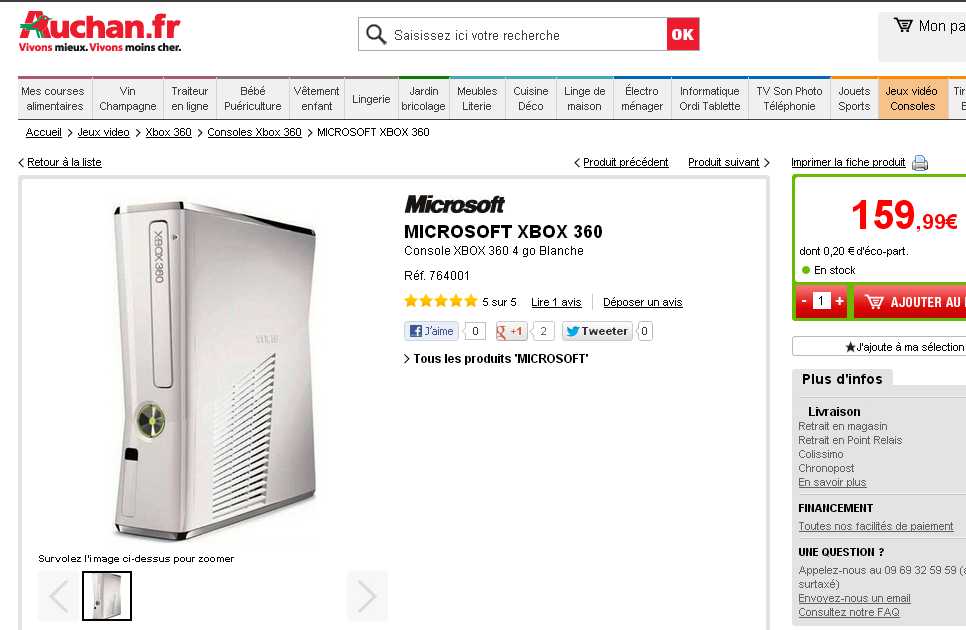The width and height of the screenshot is (966, 630).
Task: Decrease quantity with the minus button
Action: tap(803, 301)
